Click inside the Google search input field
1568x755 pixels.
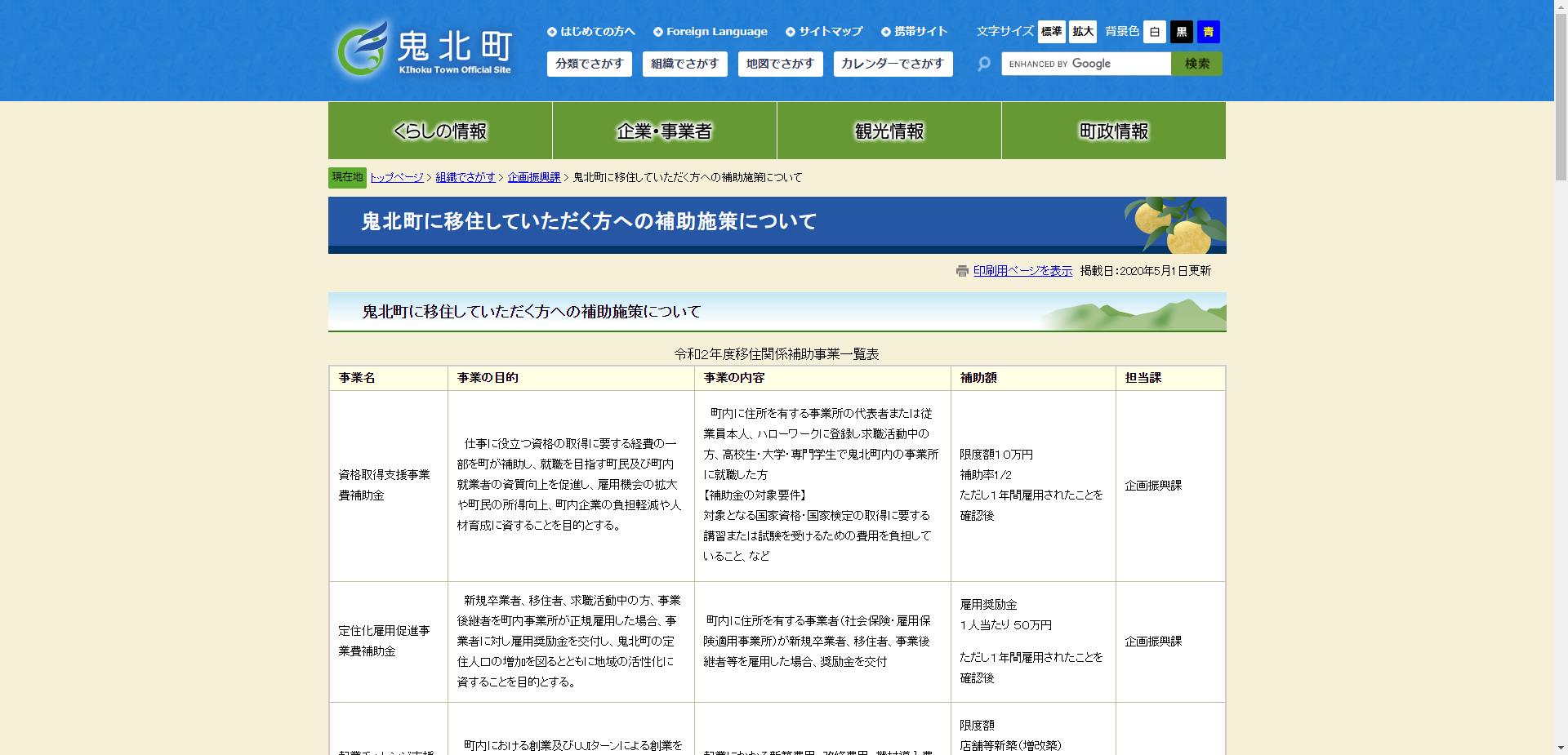[x=1086, y=64]
